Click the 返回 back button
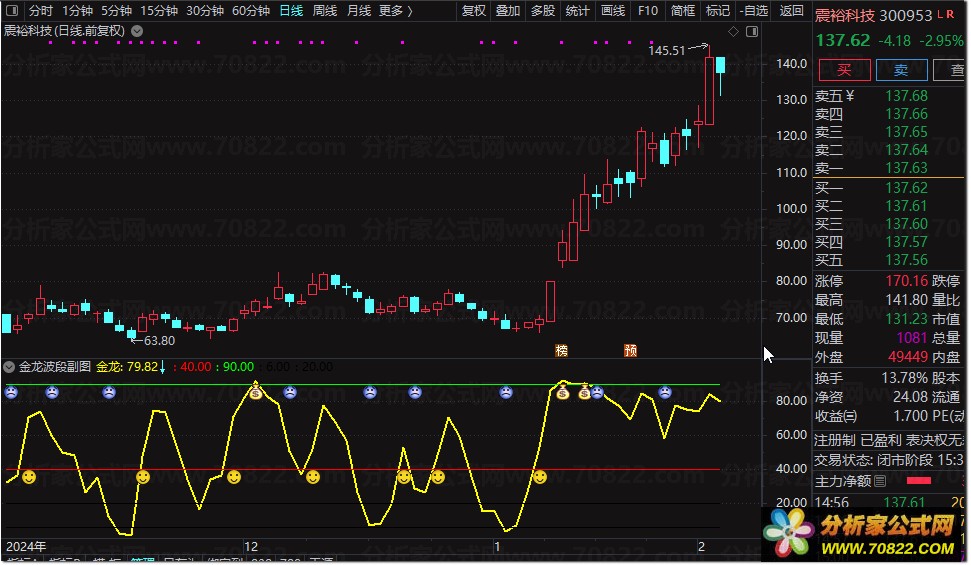 click(791, 11)
